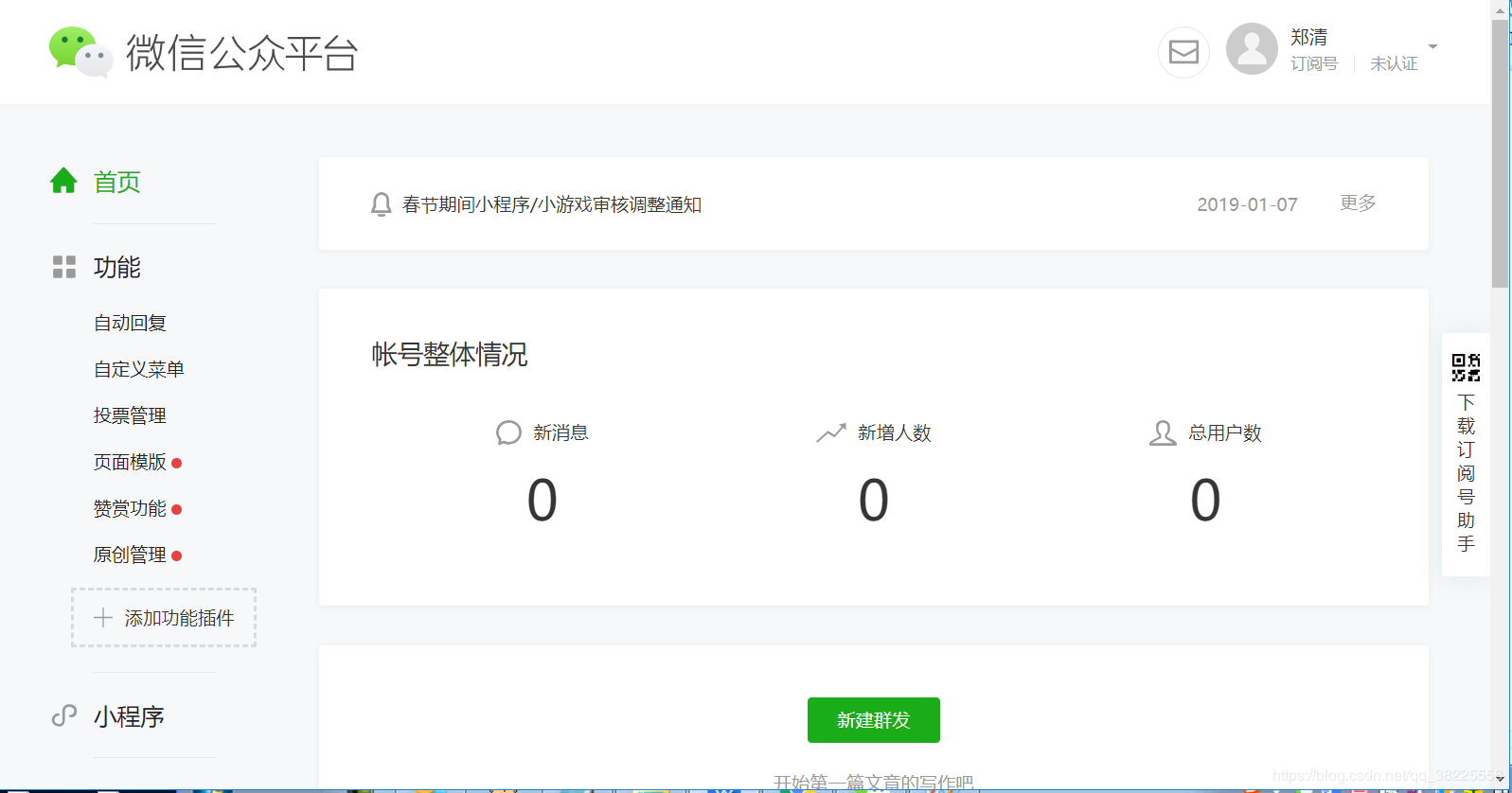Image resolution: width=1512 pixels, height=793 pixels.
Task: Open the 春节期间小程序/小游戏审核调整通知 announcement
Action: pyautogui.click(x=552, y=204)
